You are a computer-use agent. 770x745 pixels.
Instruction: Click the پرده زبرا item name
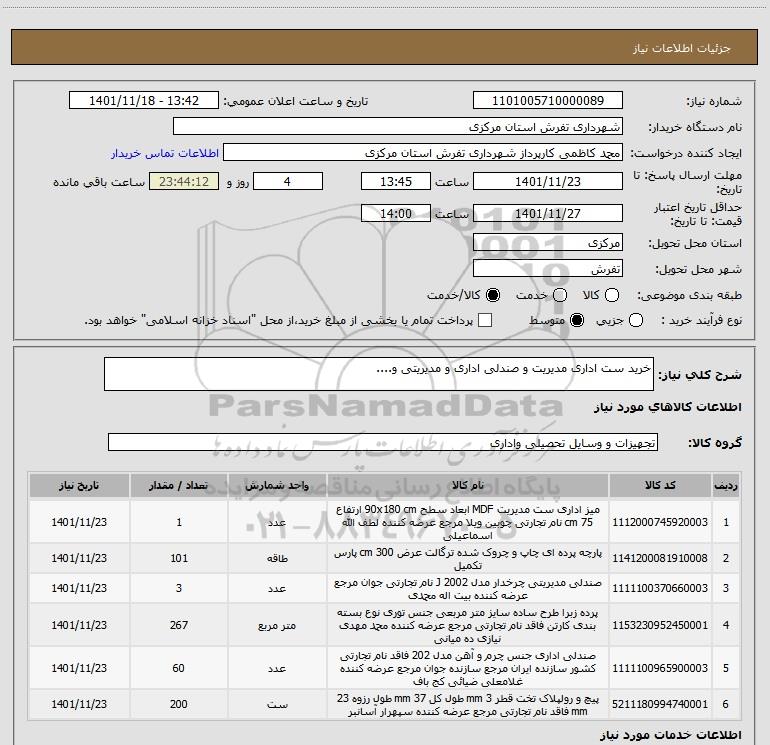[468, 626]
